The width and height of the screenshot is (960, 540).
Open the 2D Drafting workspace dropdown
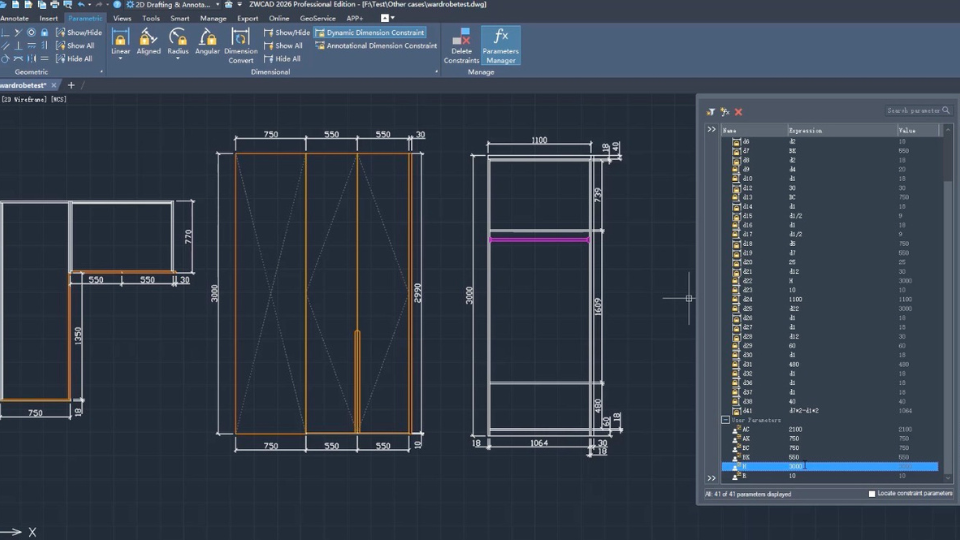170,5
